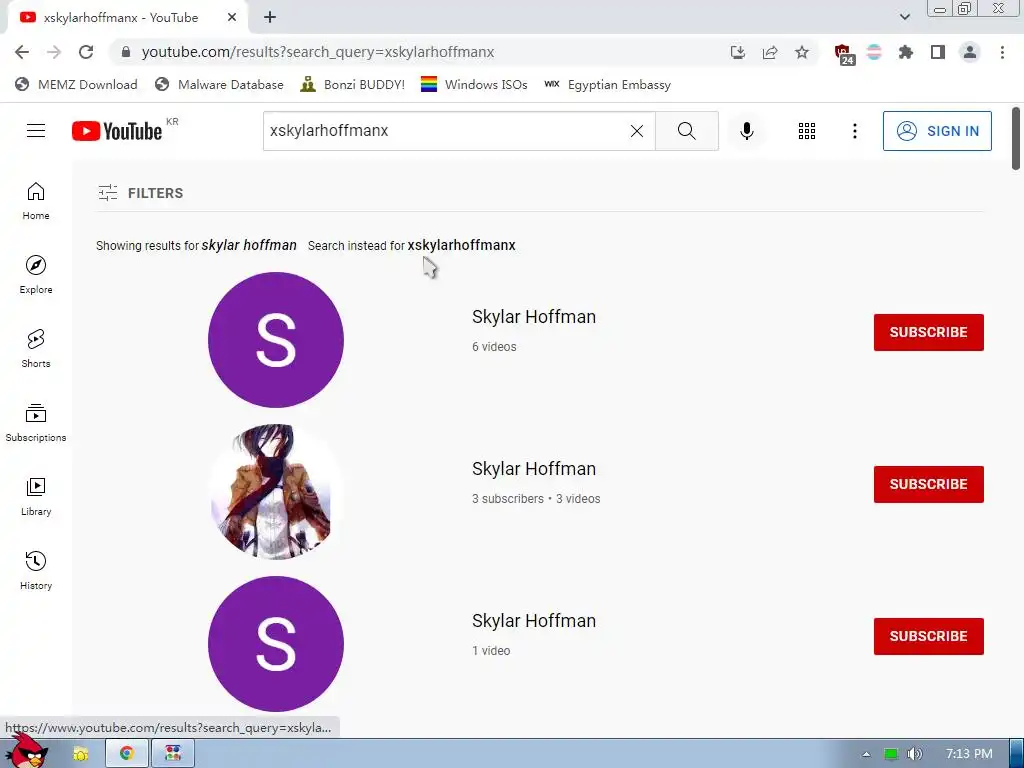
Task: Open the Extensions puzzle-piece menu
Action: click(x=906, y=52)
